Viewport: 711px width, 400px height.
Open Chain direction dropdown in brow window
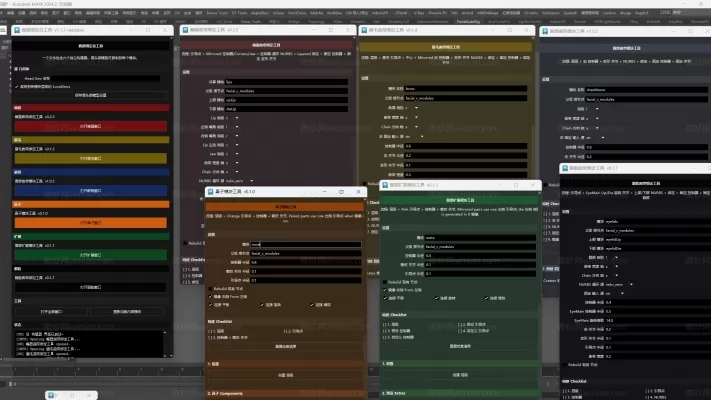411,127
